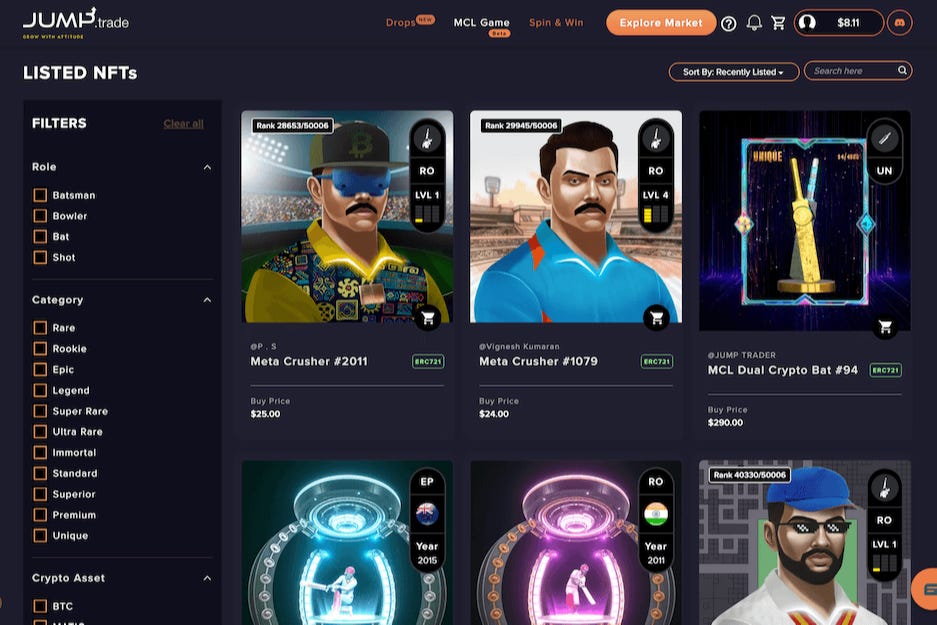Check the Bowler role filter
Screen dimensions: 937x625
click(40, 216)
